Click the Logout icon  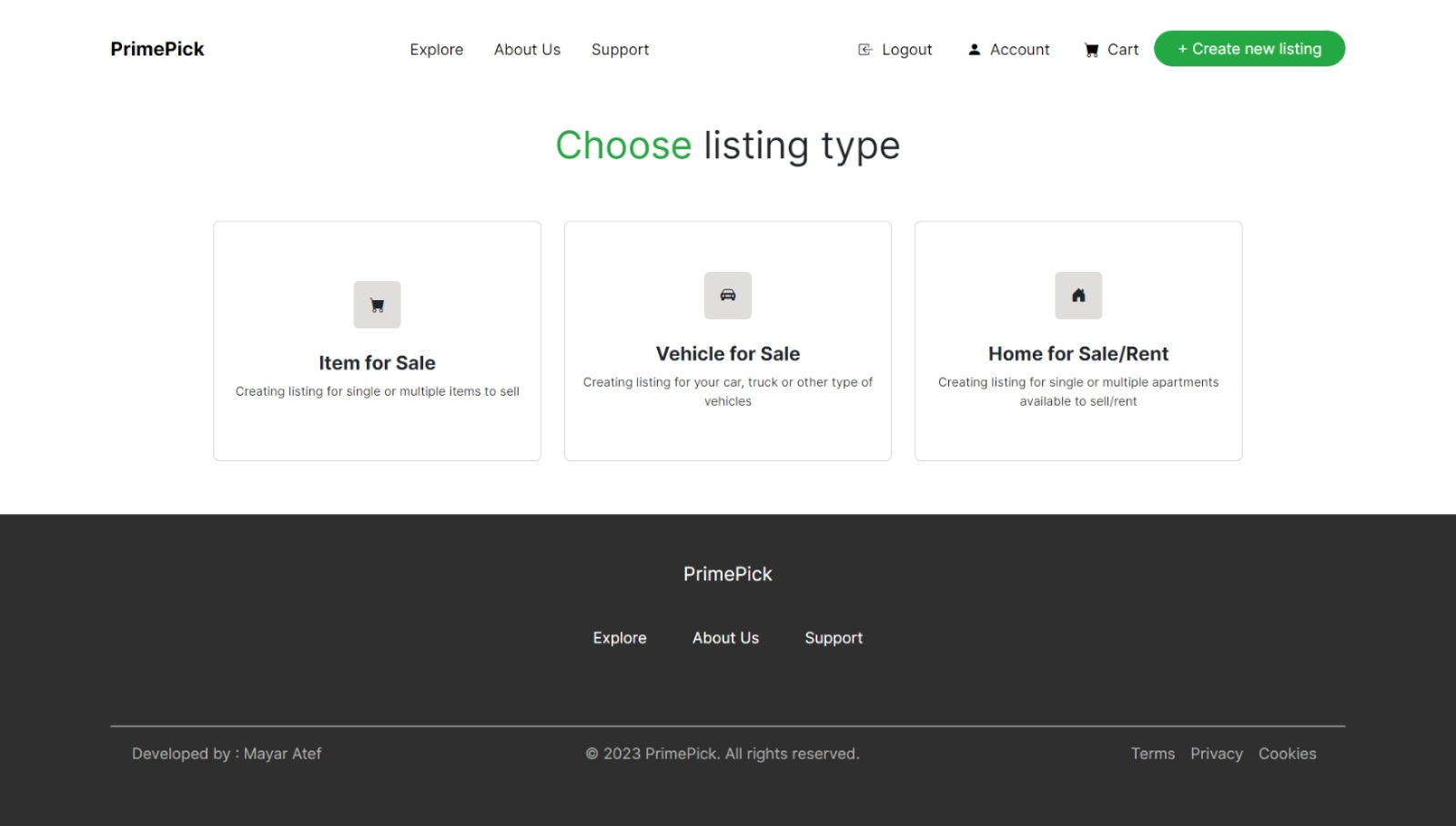tap(863, 49)
